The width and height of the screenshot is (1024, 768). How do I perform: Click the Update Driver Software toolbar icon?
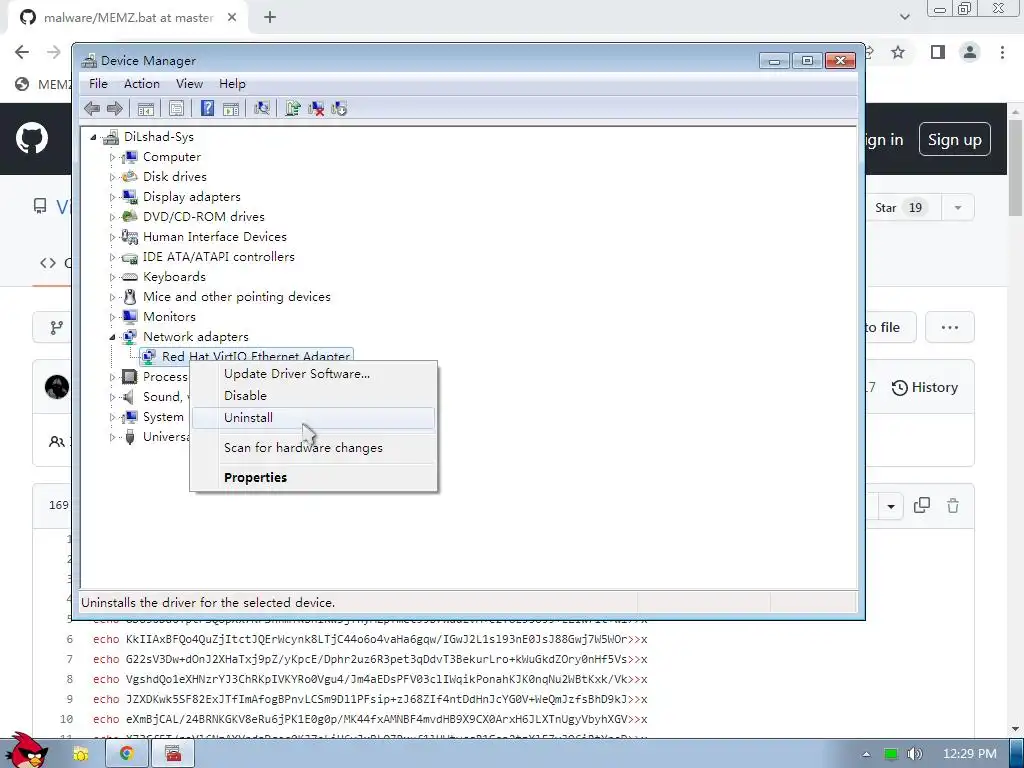click(293, 108)
